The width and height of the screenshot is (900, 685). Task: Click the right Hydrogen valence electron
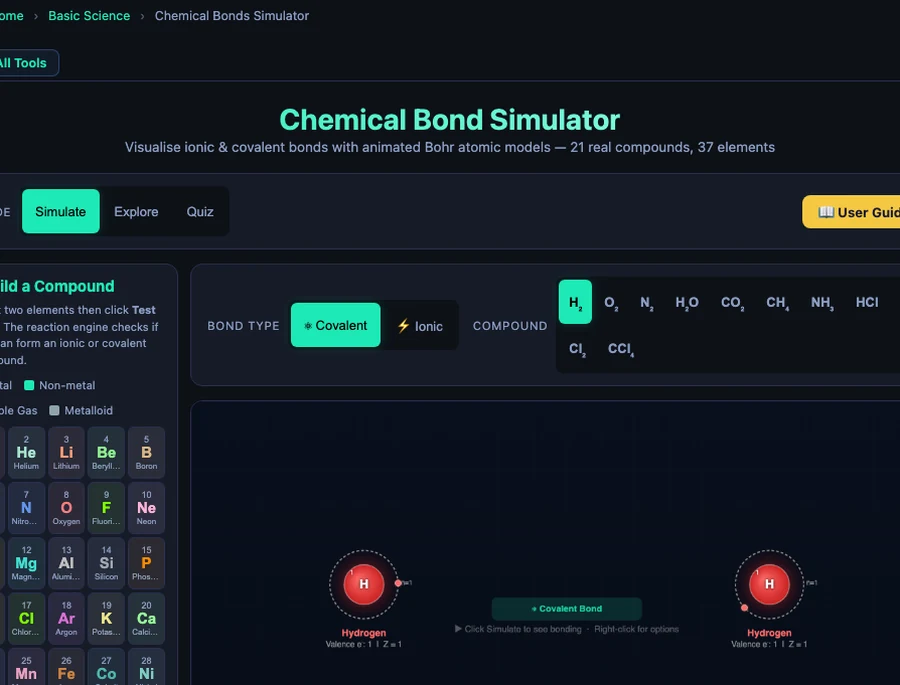(x=744, y=607)
